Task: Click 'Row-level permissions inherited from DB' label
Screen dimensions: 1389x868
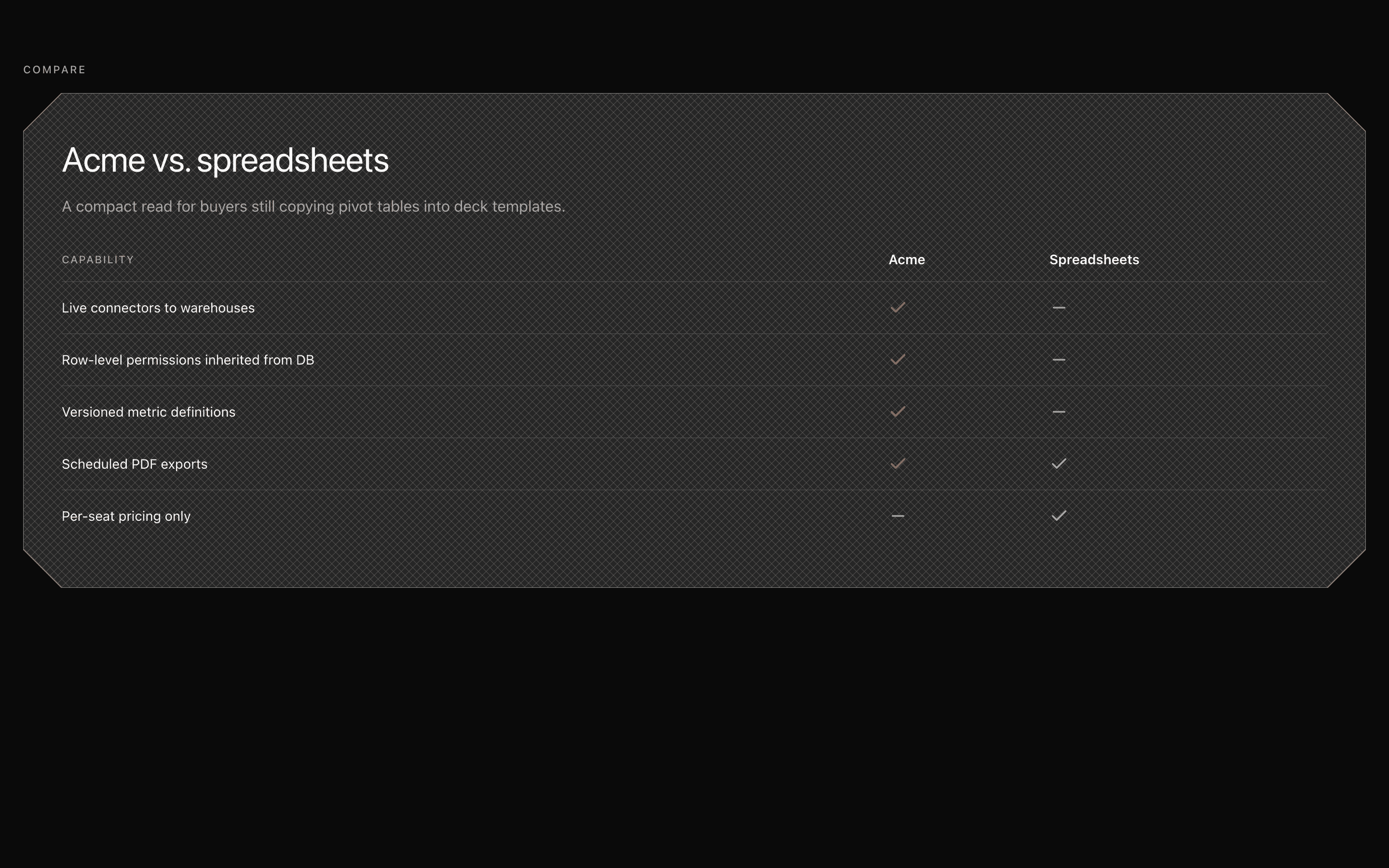Action: (x=188, y=360)
